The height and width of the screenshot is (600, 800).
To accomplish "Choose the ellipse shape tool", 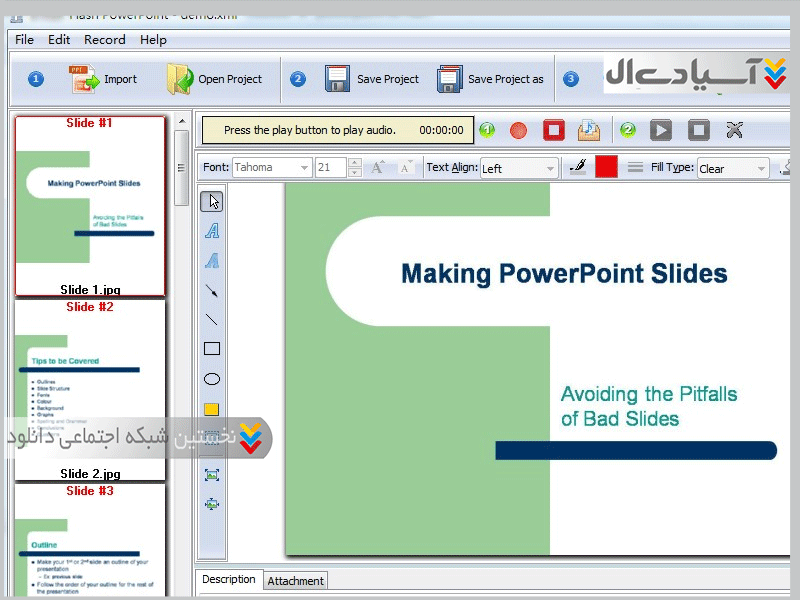I will [x=212, y=379].
